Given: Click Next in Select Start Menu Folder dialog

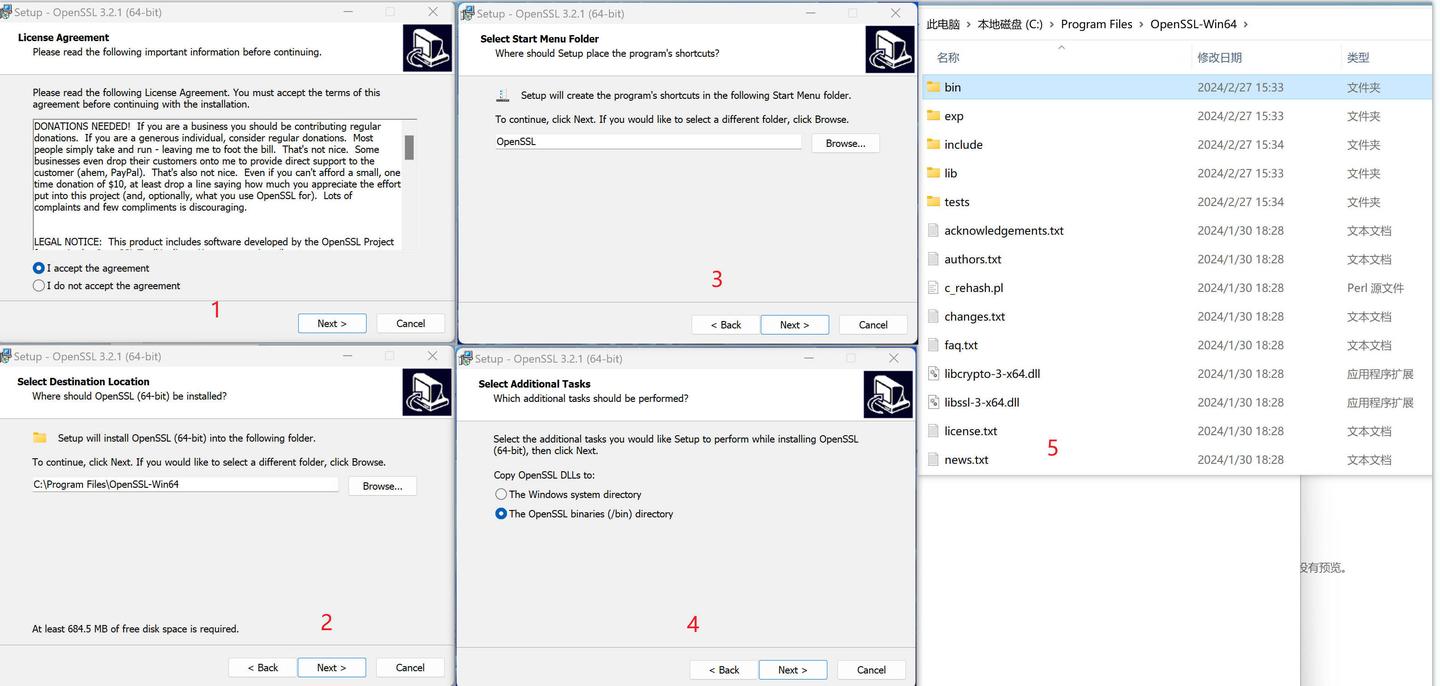Looking at the screenshot, I should click(795, 325).
